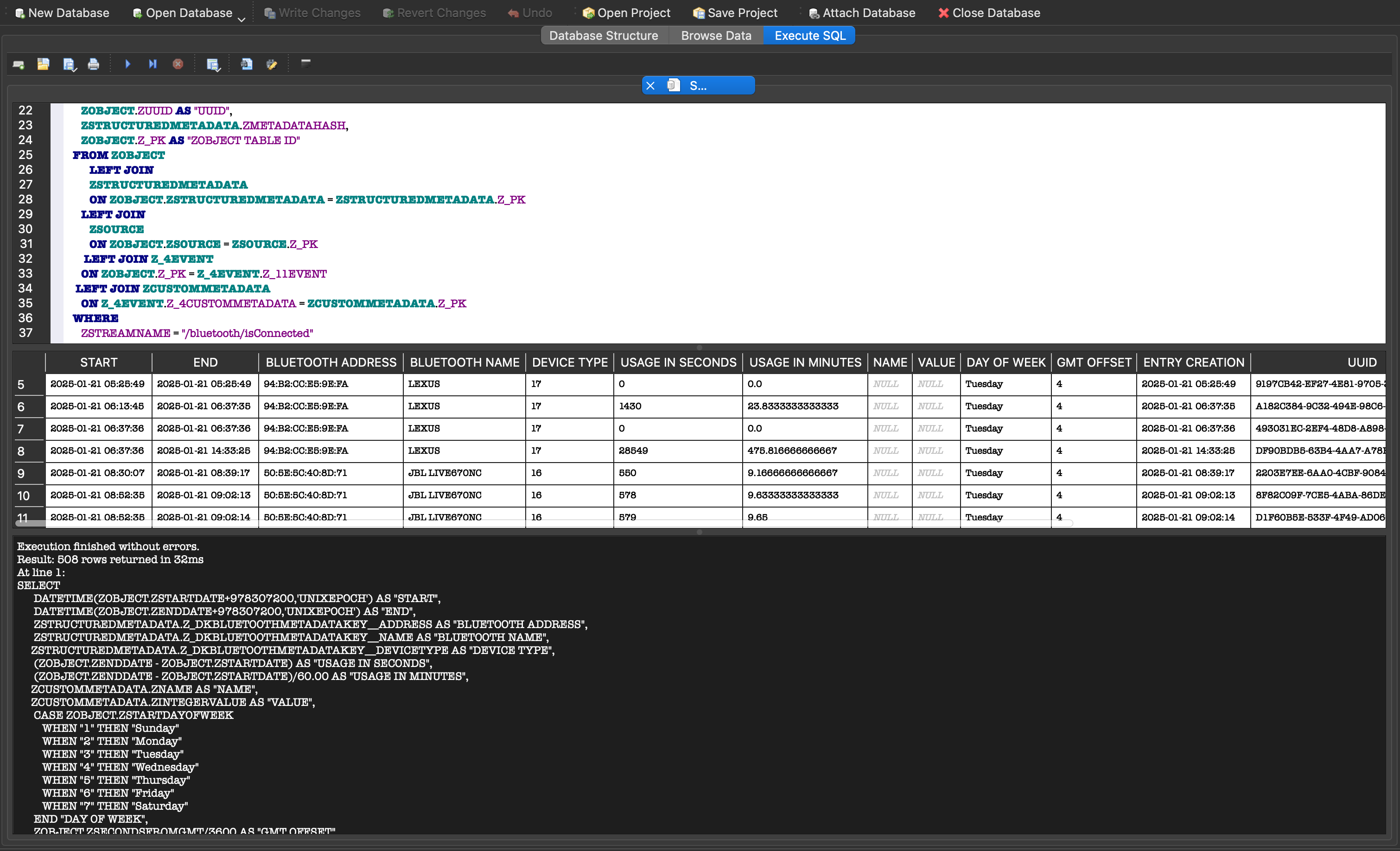
Task: Click the NAME column header
Action: (x=891, y=362)
